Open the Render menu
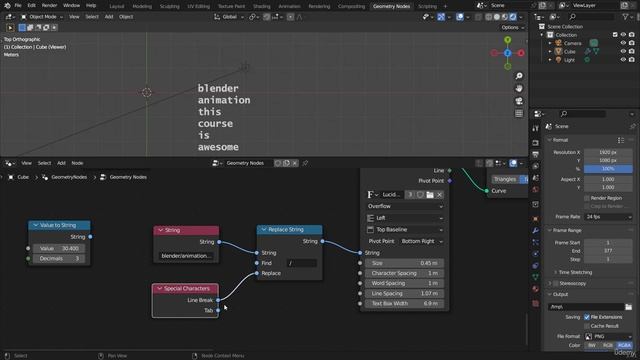The image size is (640, 360). point(49,6)
